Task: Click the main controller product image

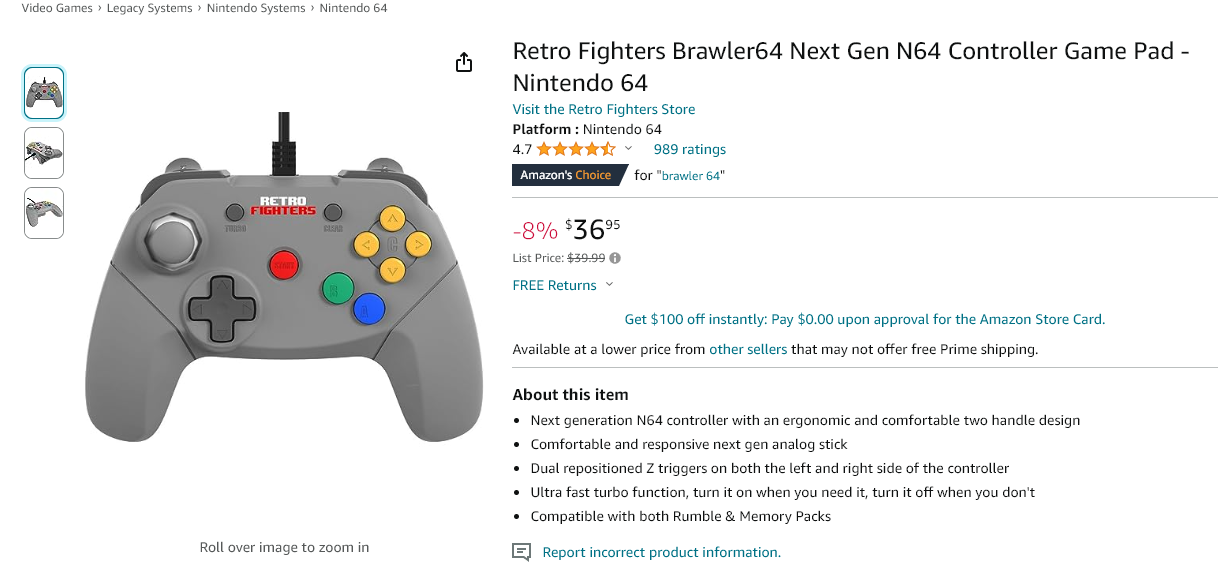Action: coord(284,290)
